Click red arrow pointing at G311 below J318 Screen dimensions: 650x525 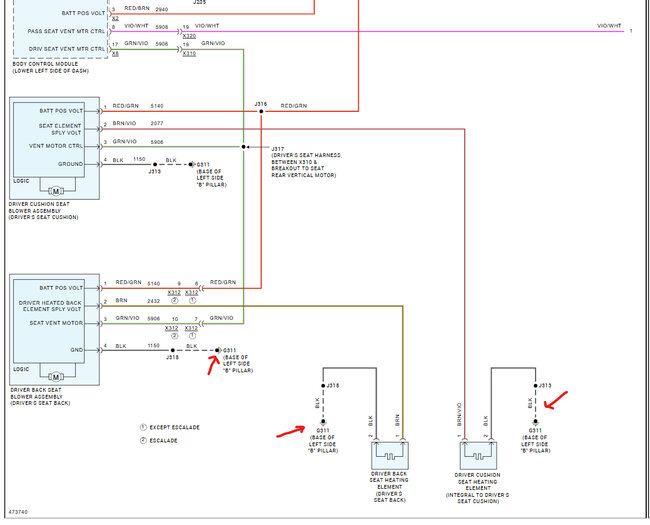coord(291,432)
